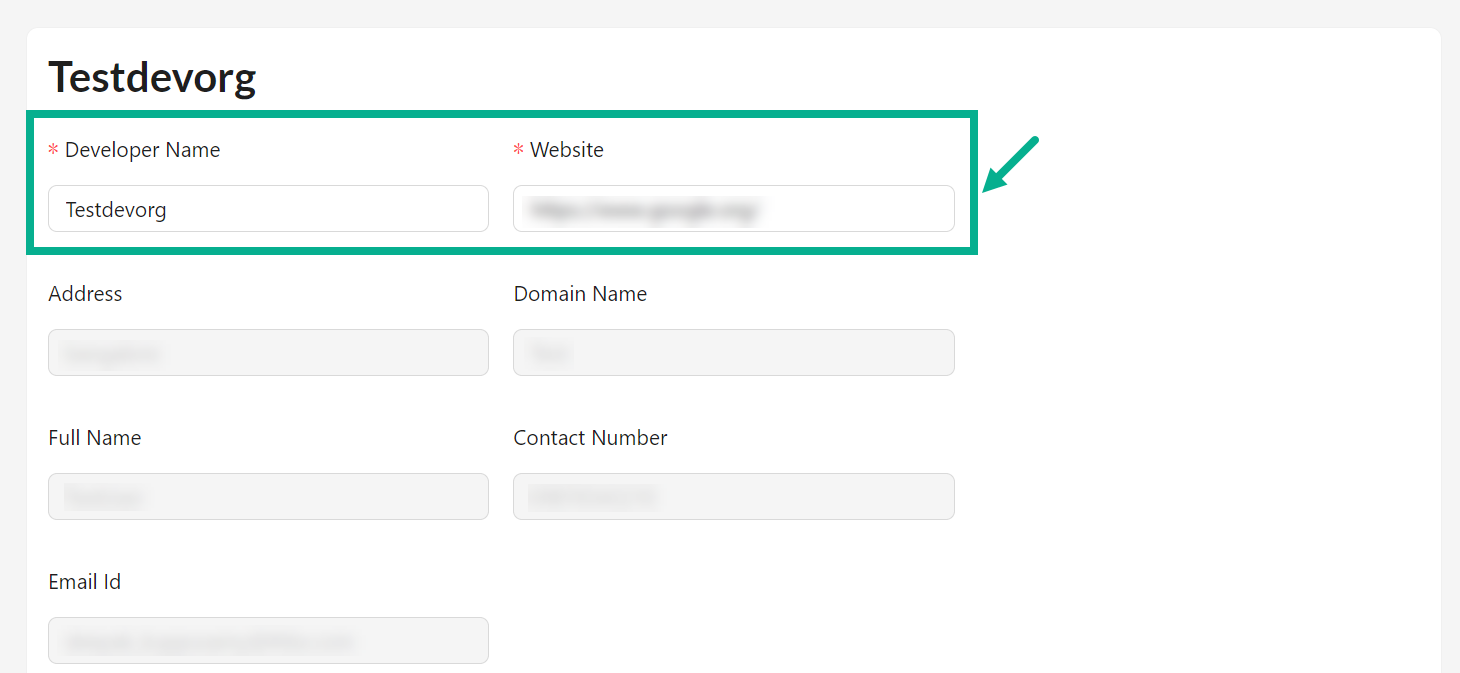Click the Developer Name input field
1460x673 pixels.
pyautogui.click(x=268, y=209)
